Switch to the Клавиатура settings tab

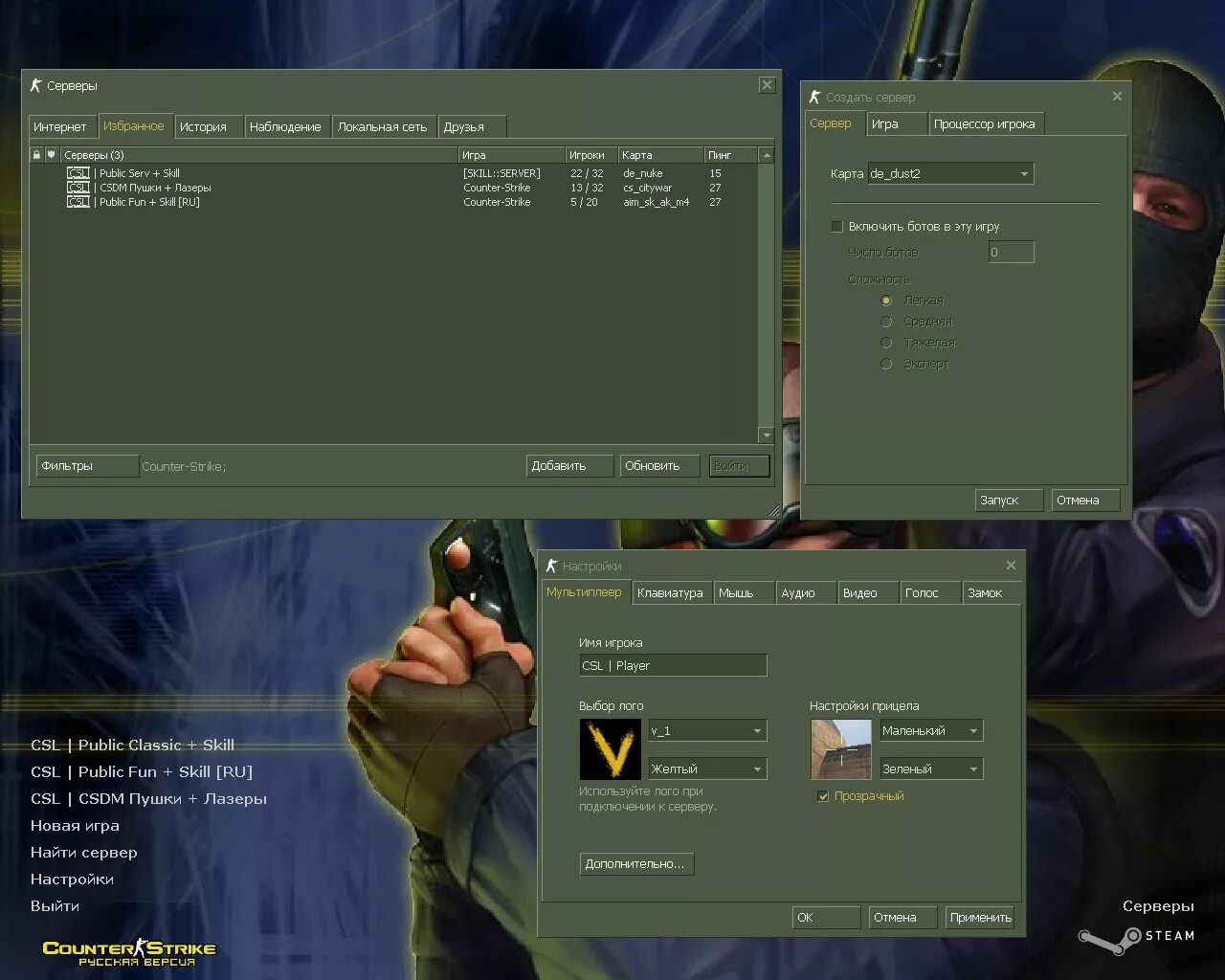[671, 593]
